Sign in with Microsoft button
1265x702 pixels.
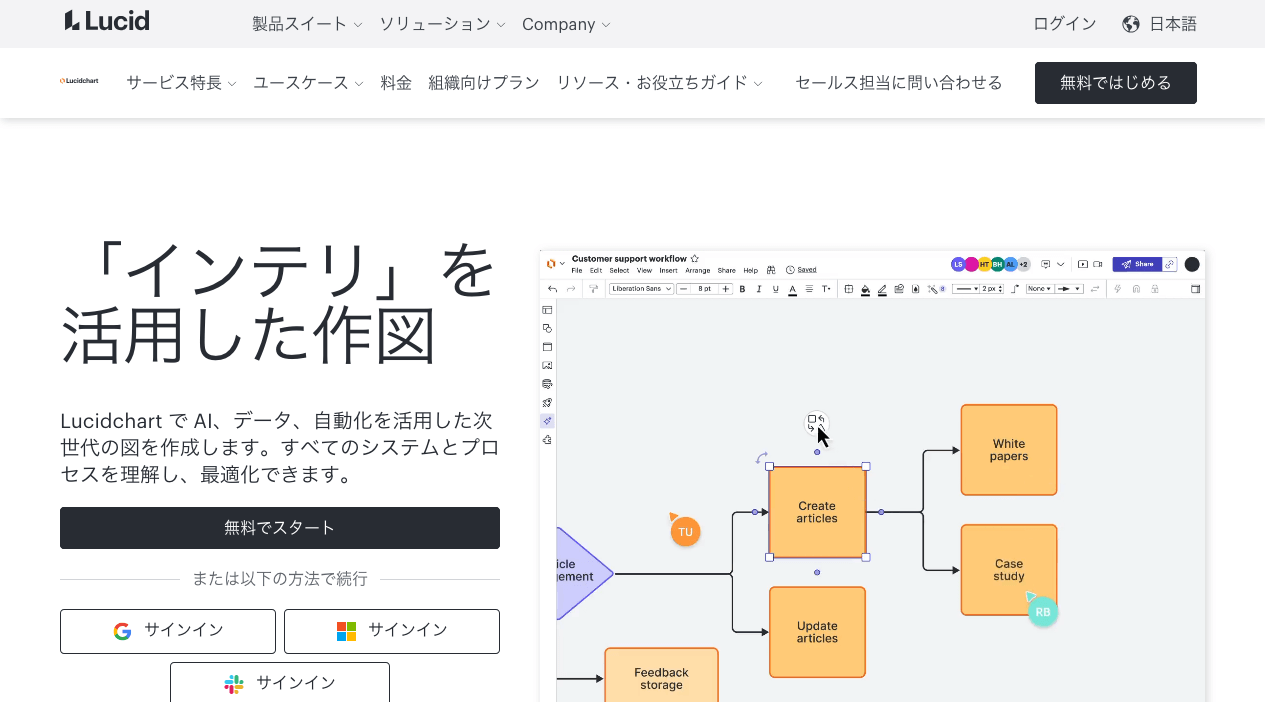(392, 631)
